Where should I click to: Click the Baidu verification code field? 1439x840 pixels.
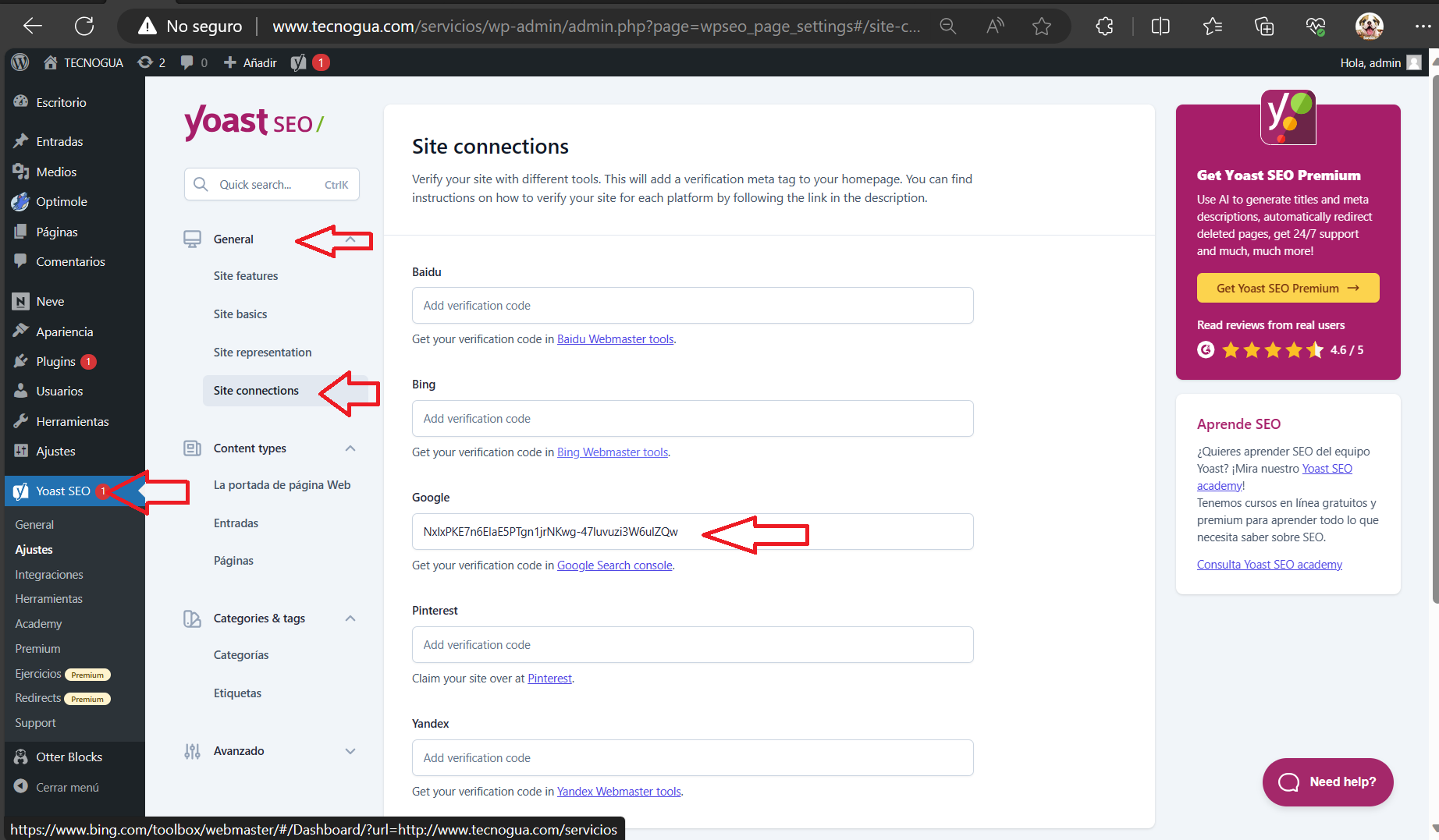tap(693, 306)
